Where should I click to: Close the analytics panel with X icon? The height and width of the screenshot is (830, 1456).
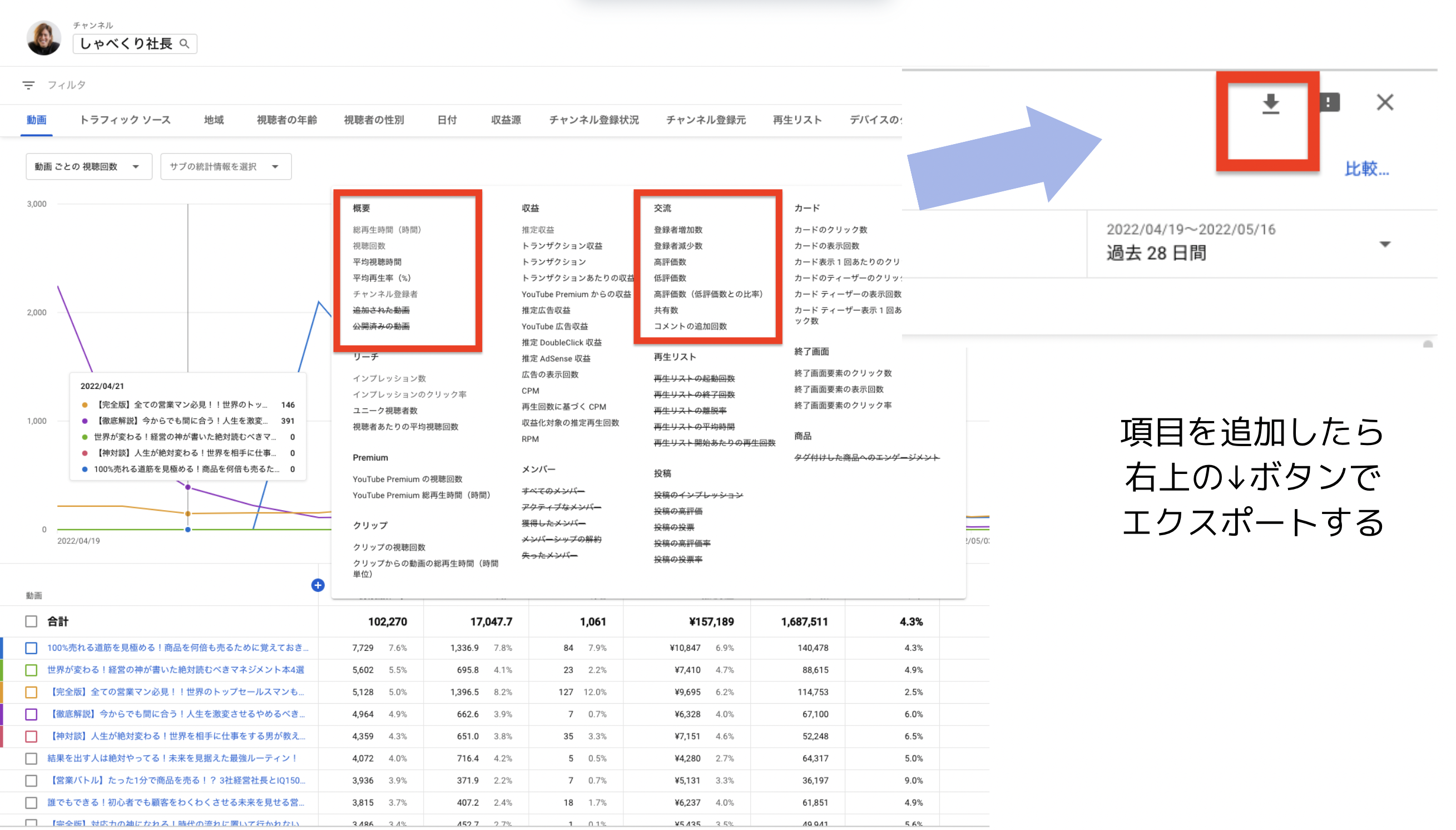1384,102
